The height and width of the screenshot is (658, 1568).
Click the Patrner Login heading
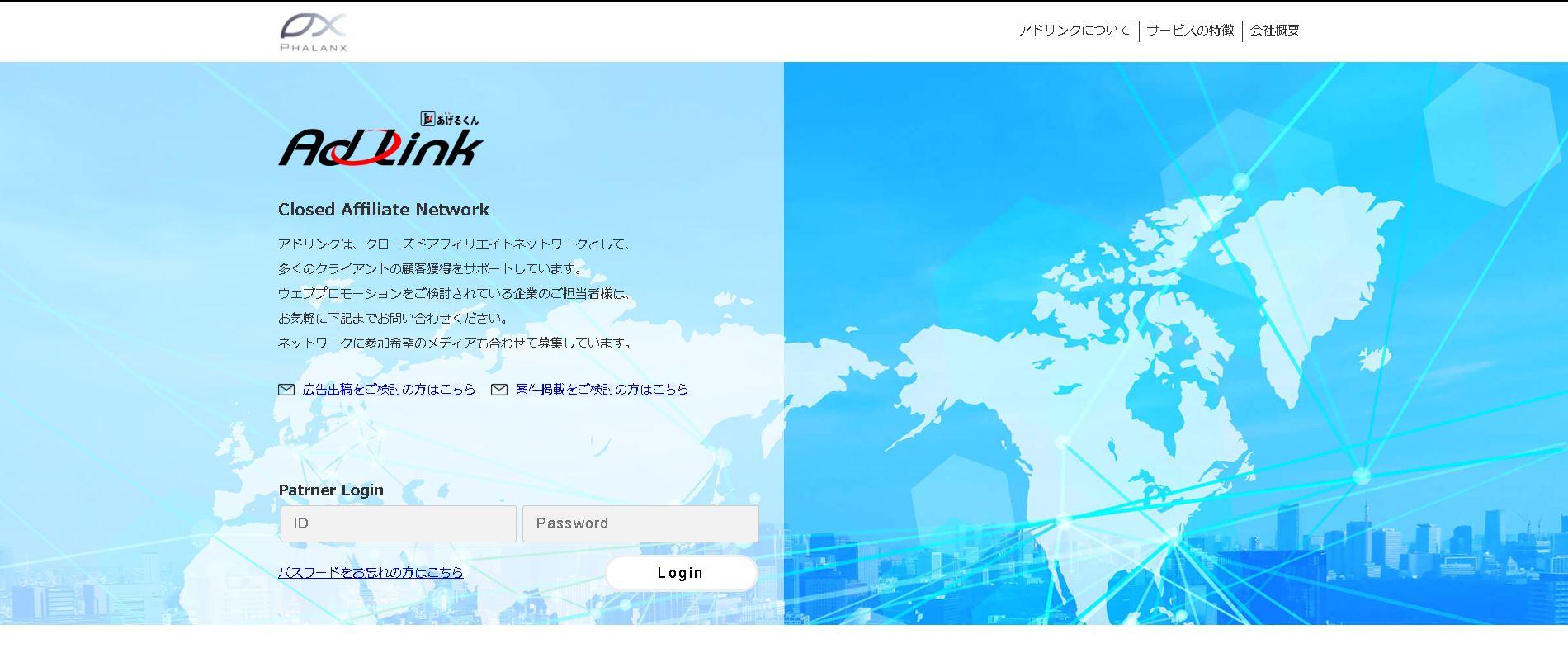pyautogui.click(x=331, y=490)
